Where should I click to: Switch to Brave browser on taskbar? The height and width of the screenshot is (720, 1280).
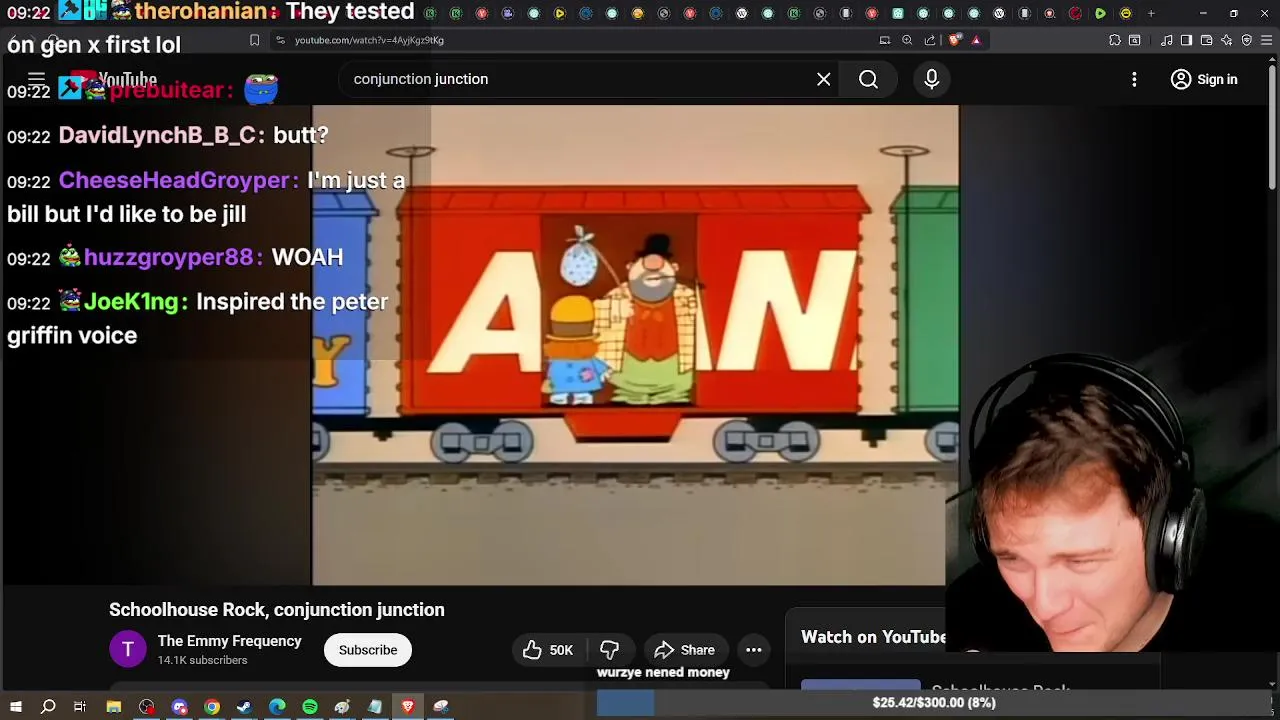(x=408, y=707)
